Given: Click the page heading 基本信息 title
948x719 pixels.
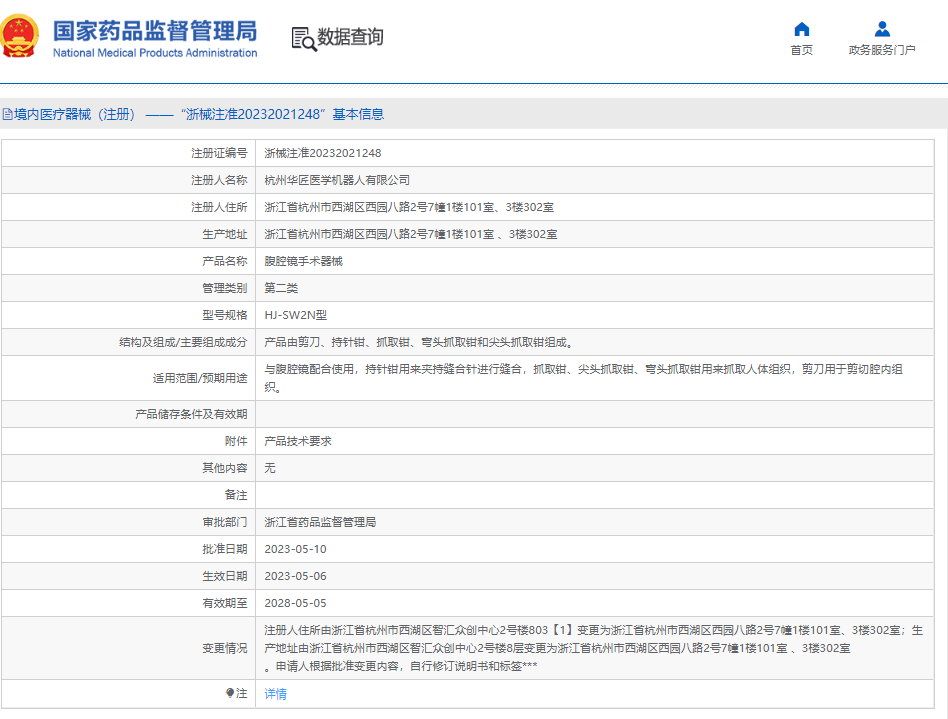Looking at the screenshot, I should tap(358, 114).
